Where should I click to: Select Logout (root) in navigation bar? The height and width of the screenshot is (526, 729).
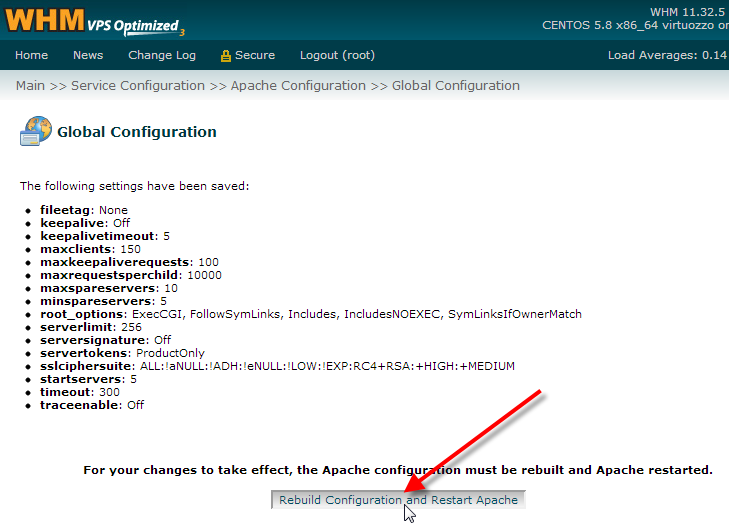337,55
